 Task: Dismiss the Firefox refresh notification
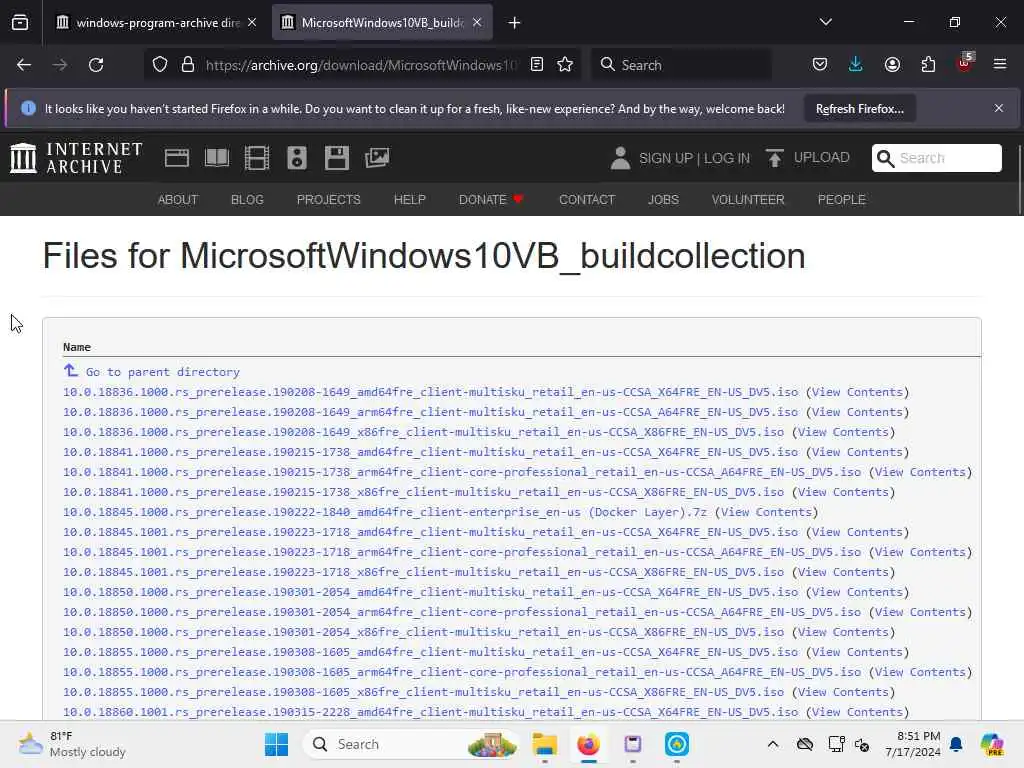point(999,108)
